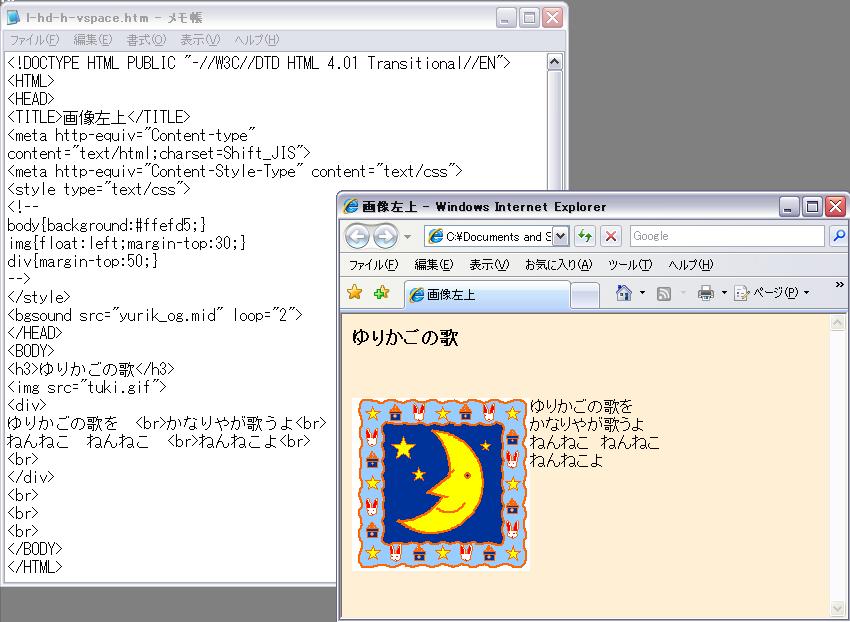Screen dimensions: 850x622
Task: Click the IE logo in the title bar
Action: pyautogui.click(x=351, y=207)
